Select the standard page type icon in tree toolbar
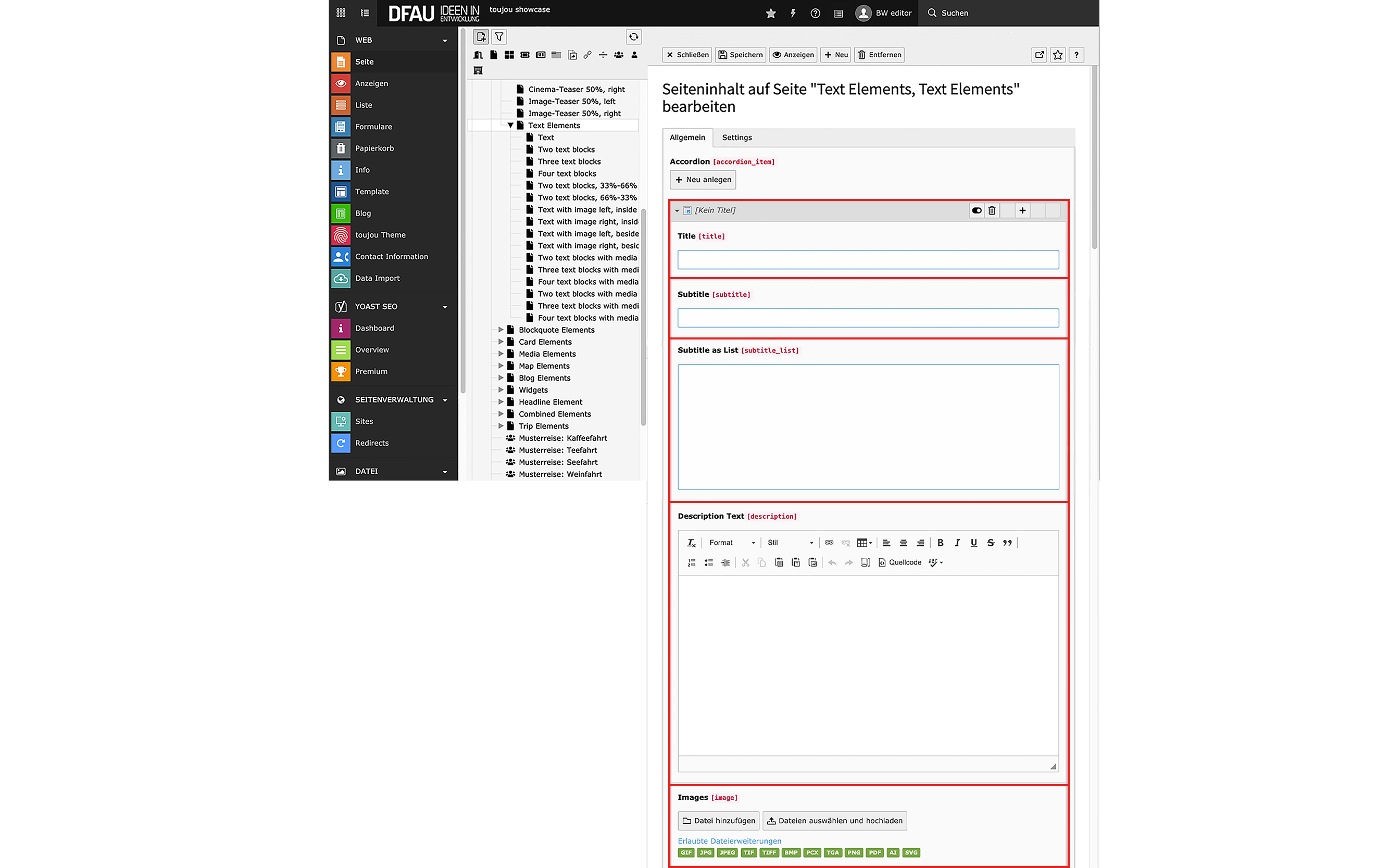The width and height of the screenshot is (1389, 868). (493, 55)
